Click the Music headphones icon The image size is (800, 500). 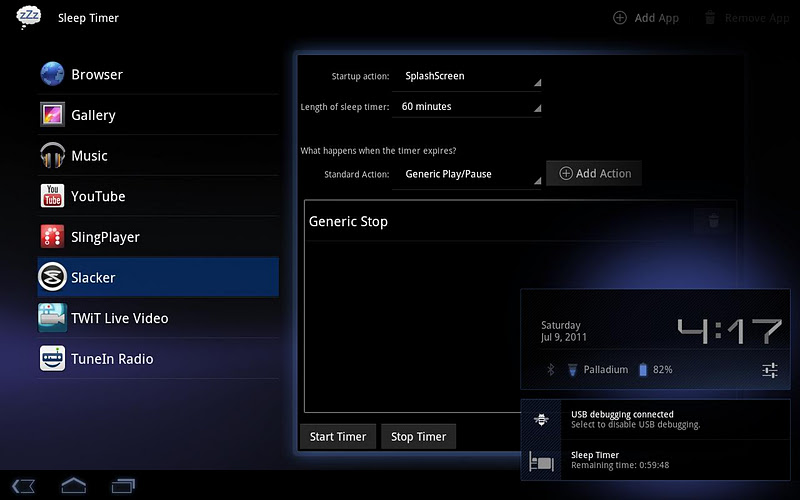point(53,155)
